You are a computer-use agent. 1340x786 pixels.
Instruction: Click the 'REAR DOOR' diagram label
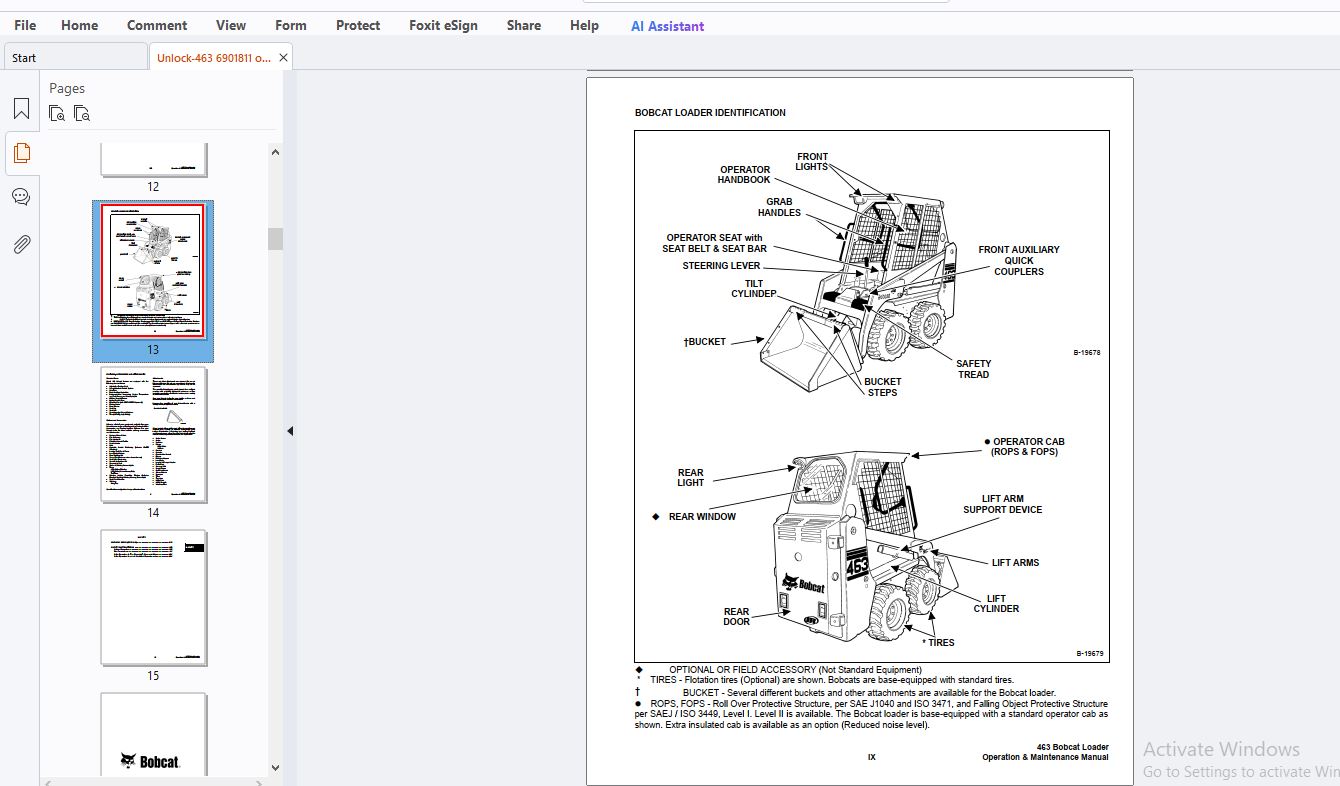point(736,617)
